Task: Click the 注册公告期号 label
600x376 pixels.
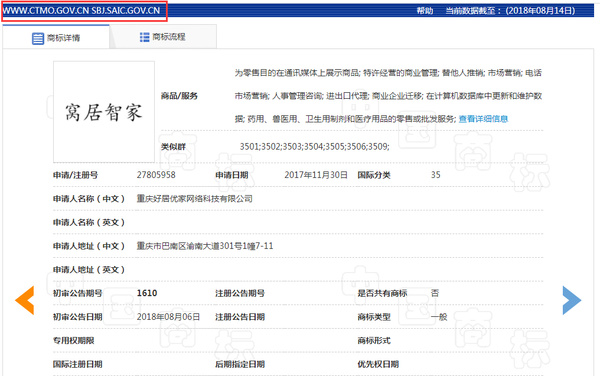Action: pos(240,293)
